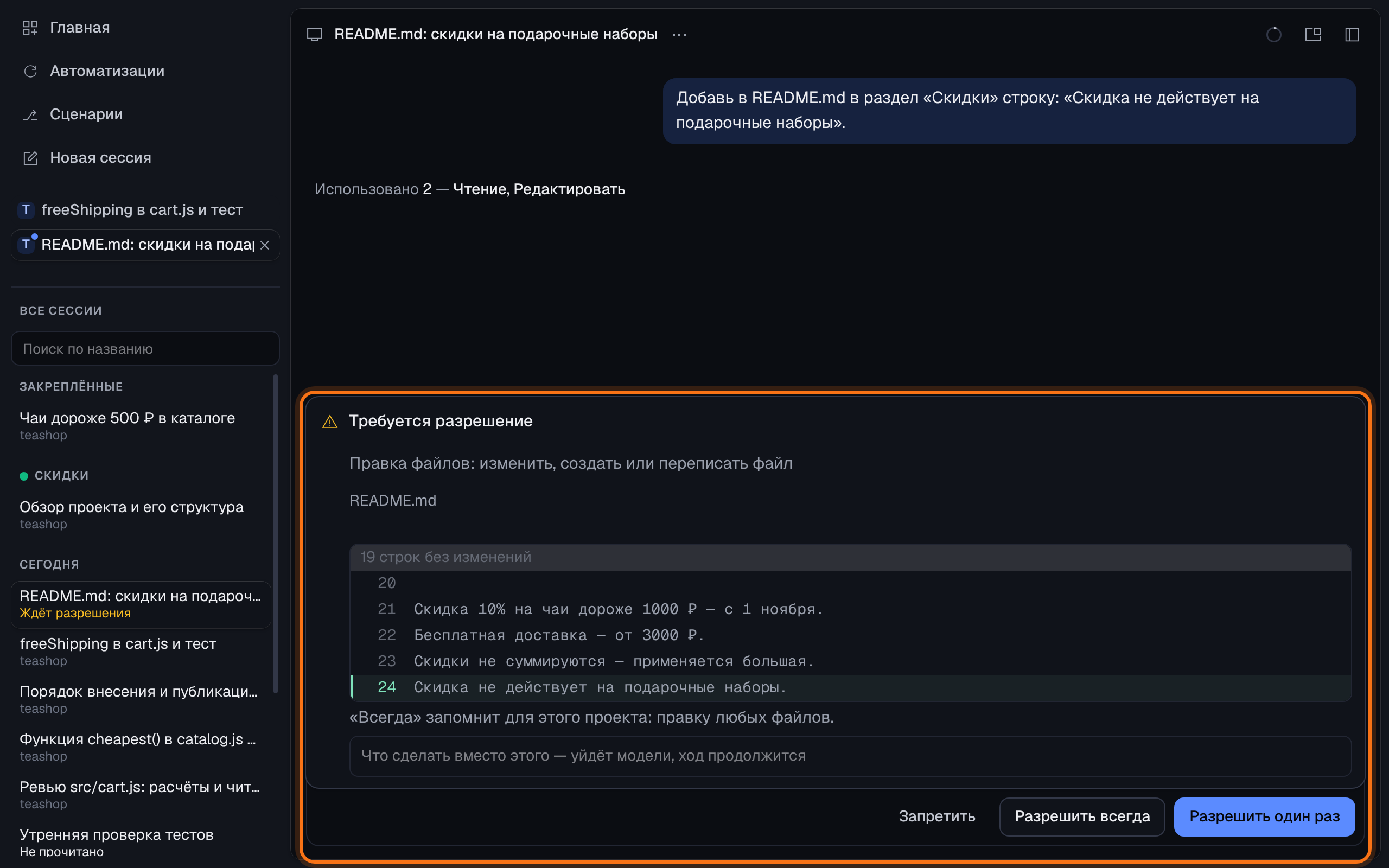Click green status dot beside СКИДКИ
This screenshot has width=1389, height=868.
(23, 476)
